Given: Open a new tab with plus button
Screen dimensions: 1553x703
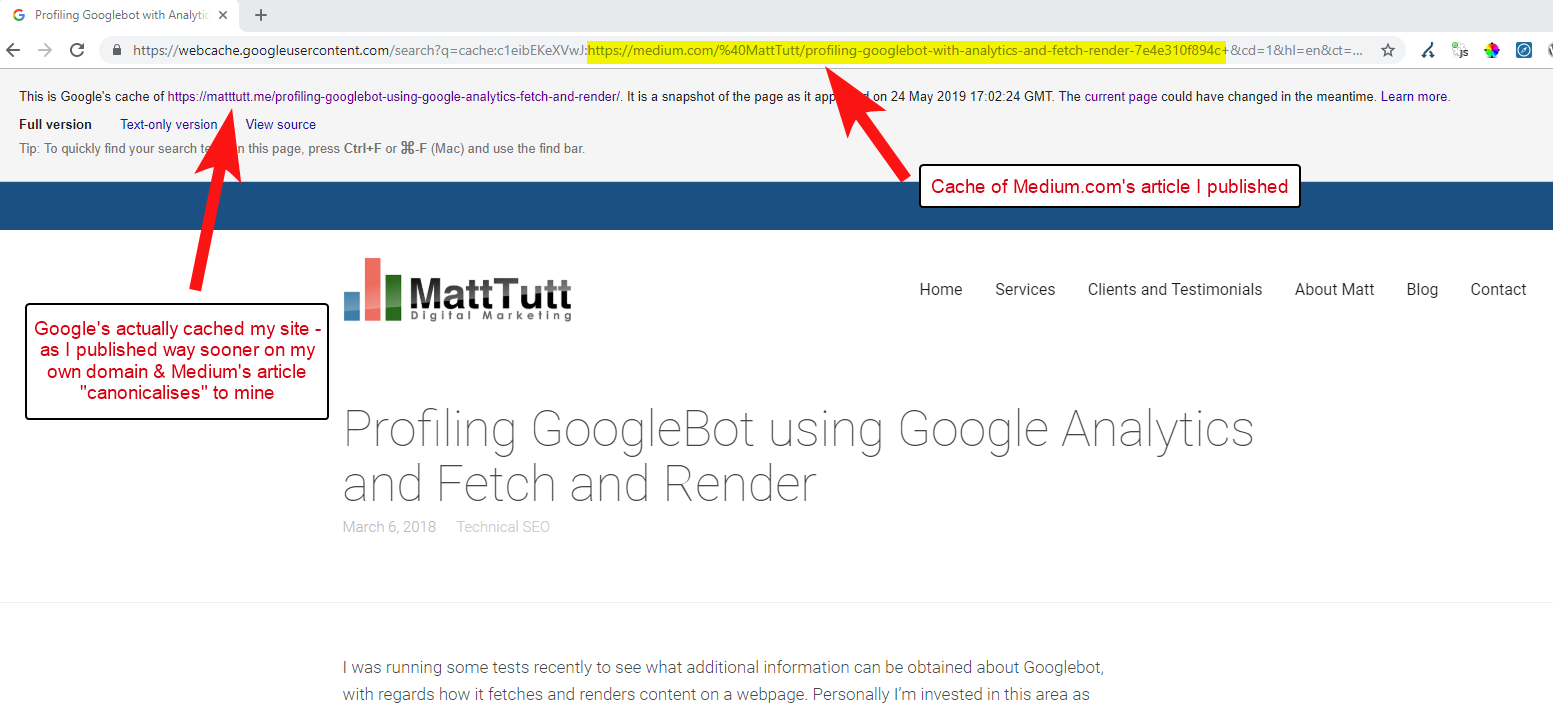Looking at the screenshot, I should tap(261, 15).
